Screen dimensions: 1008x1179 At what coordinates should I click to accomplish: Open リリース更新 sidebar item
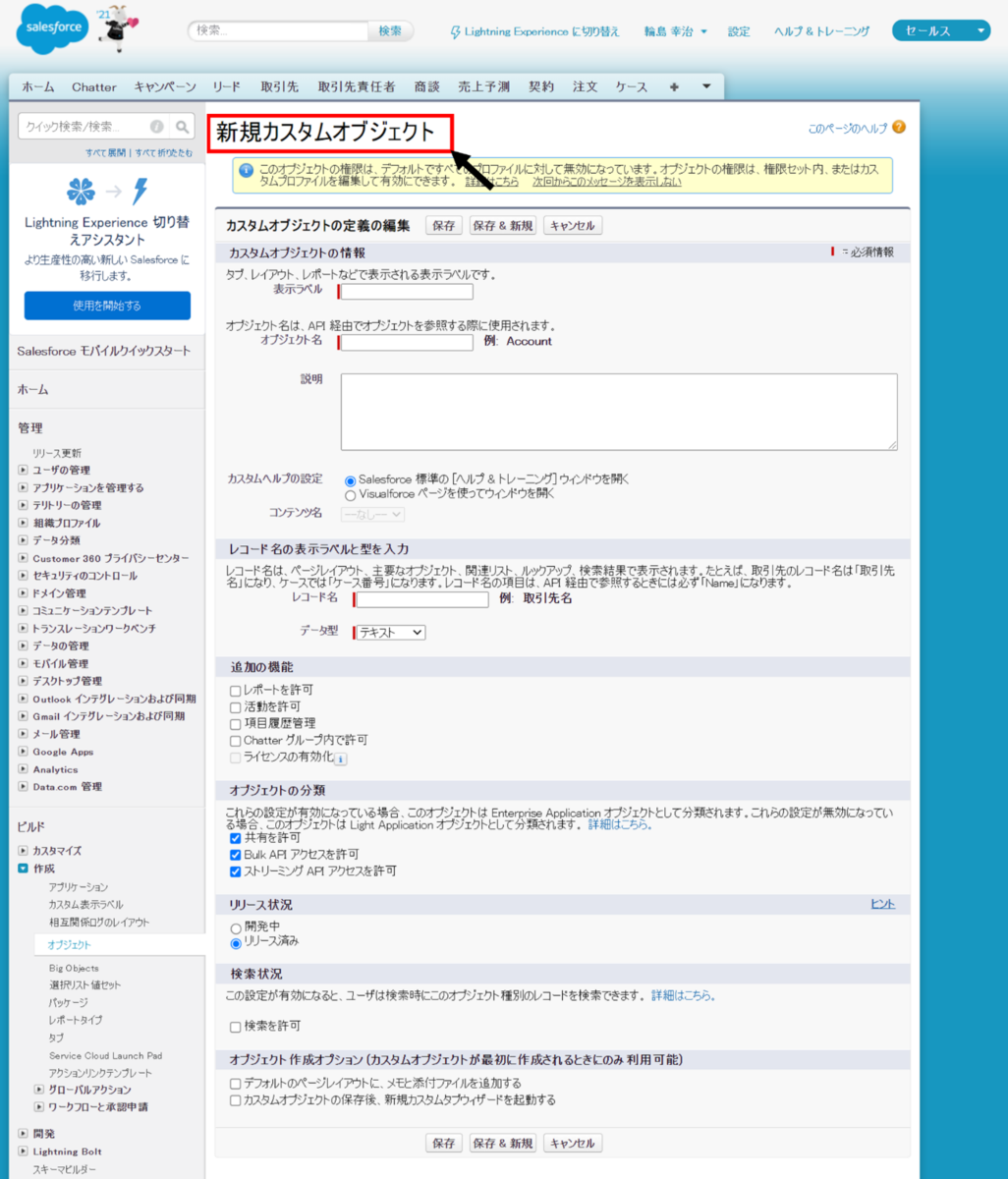(57, 454)
